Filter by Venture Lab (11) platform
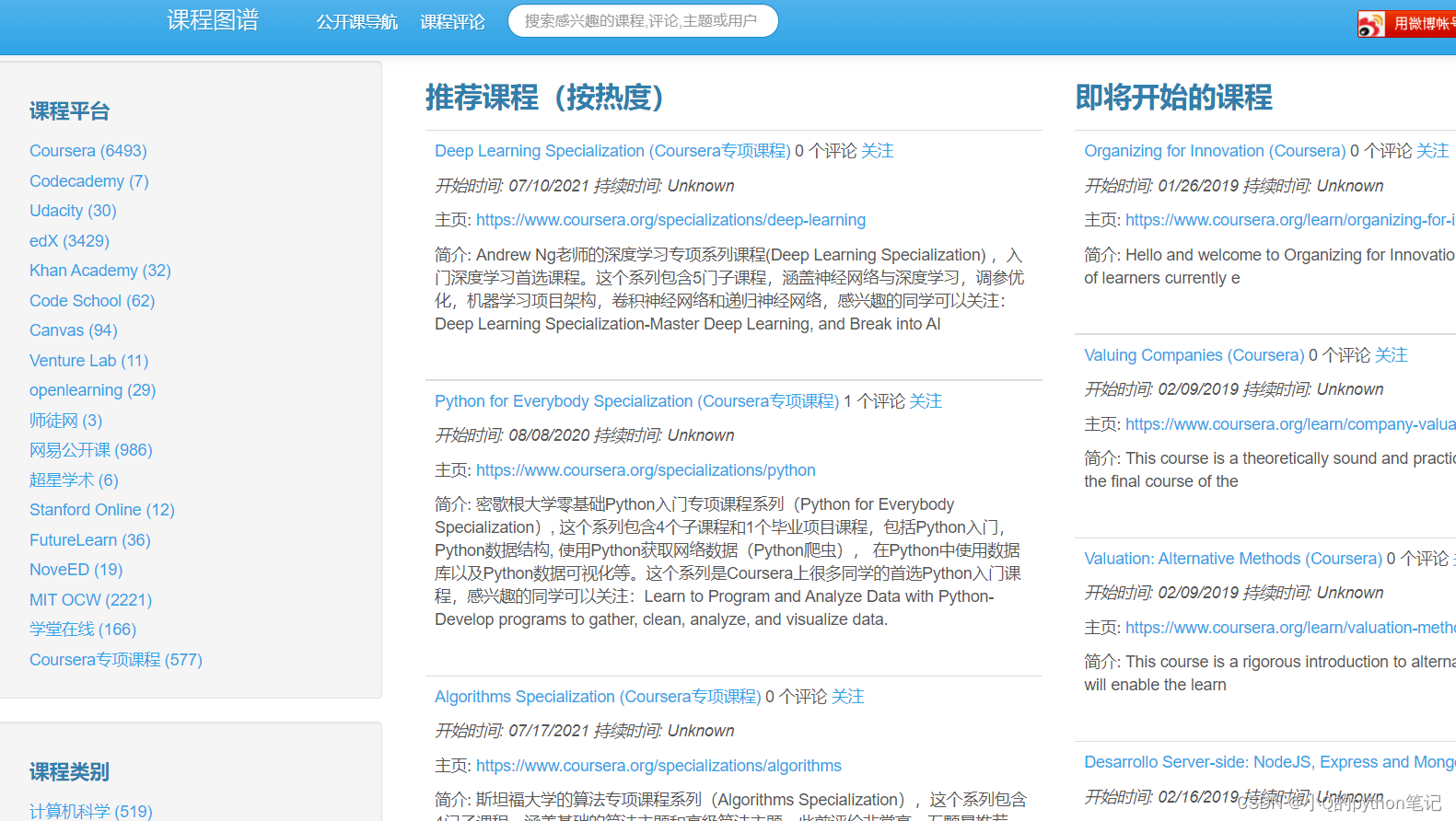1456x821 pixels. click(89, 361)
